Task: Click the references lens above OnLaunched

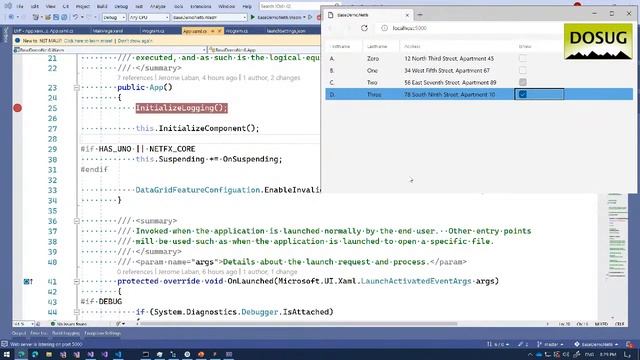Action: click(135, 271)
